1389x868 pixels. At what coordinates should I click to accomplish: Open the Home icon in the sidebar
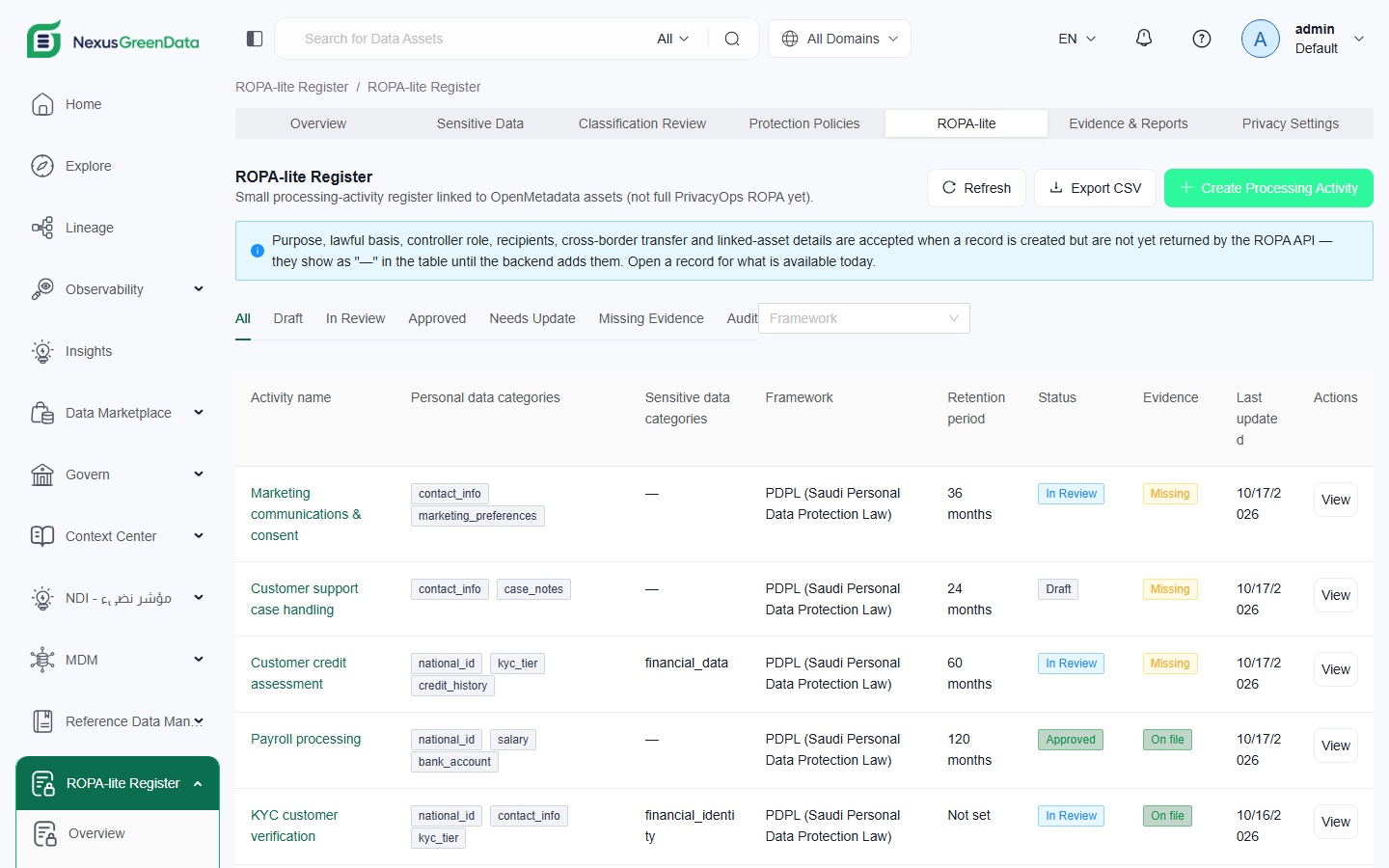click(x=42, y=104)
